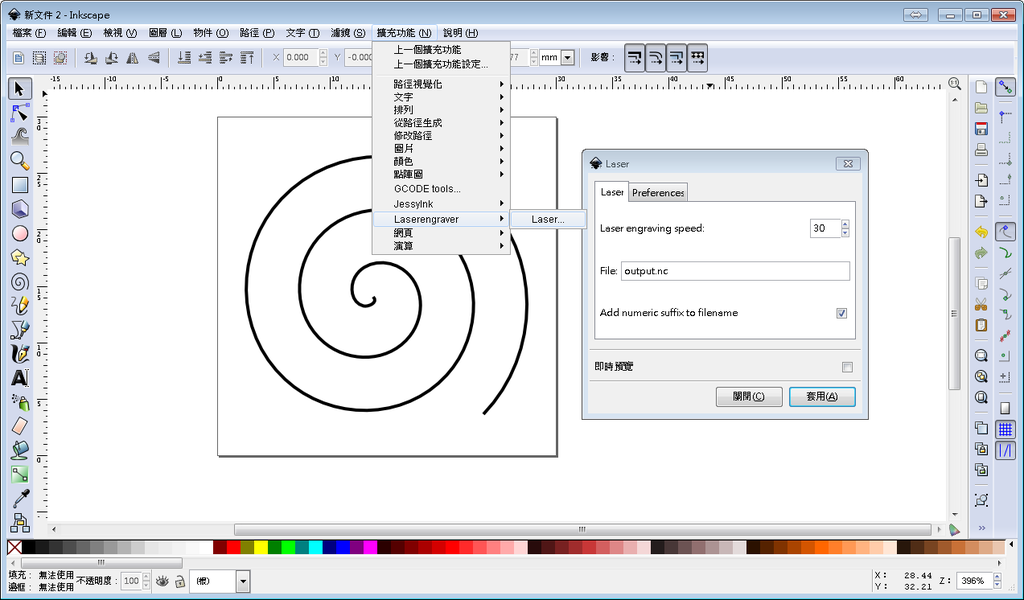Expand the JessyInk submenu
The image size is (1024, 600).
pyautogui.click(x=441, y=204)
